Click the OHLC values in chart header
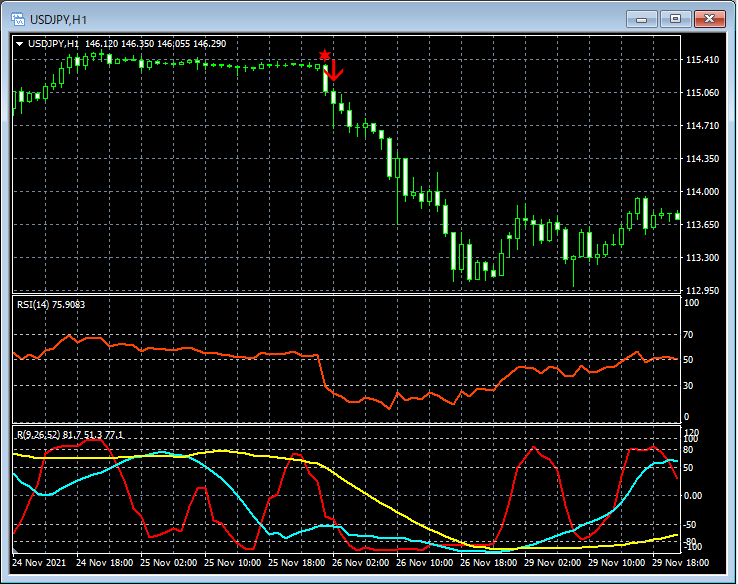Image resolution: width=738 pixels, height=584 pixels. tap(155, 44)
